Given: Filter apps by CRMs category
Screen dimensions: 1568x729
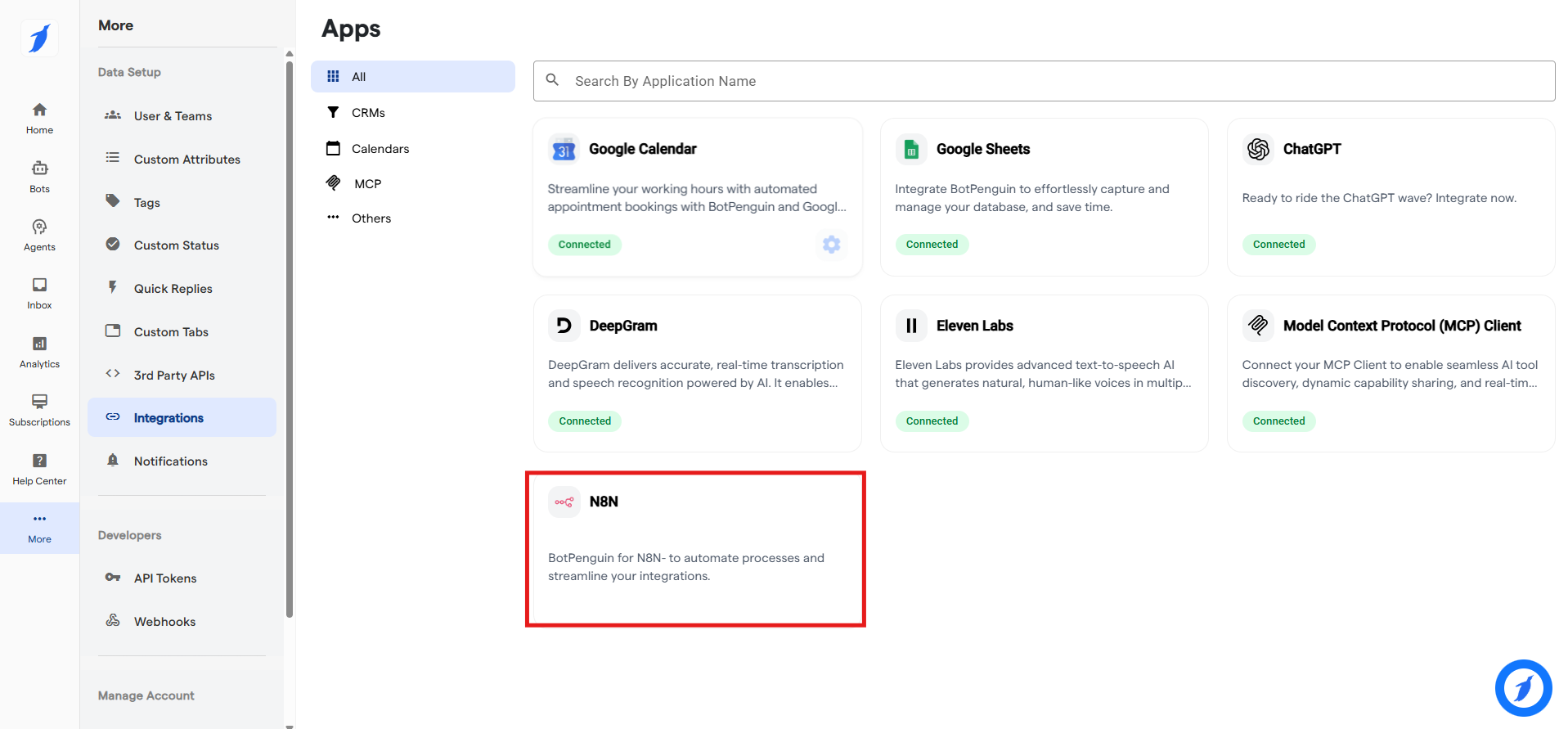Looking at the screenshot, I should coord(368,113).
